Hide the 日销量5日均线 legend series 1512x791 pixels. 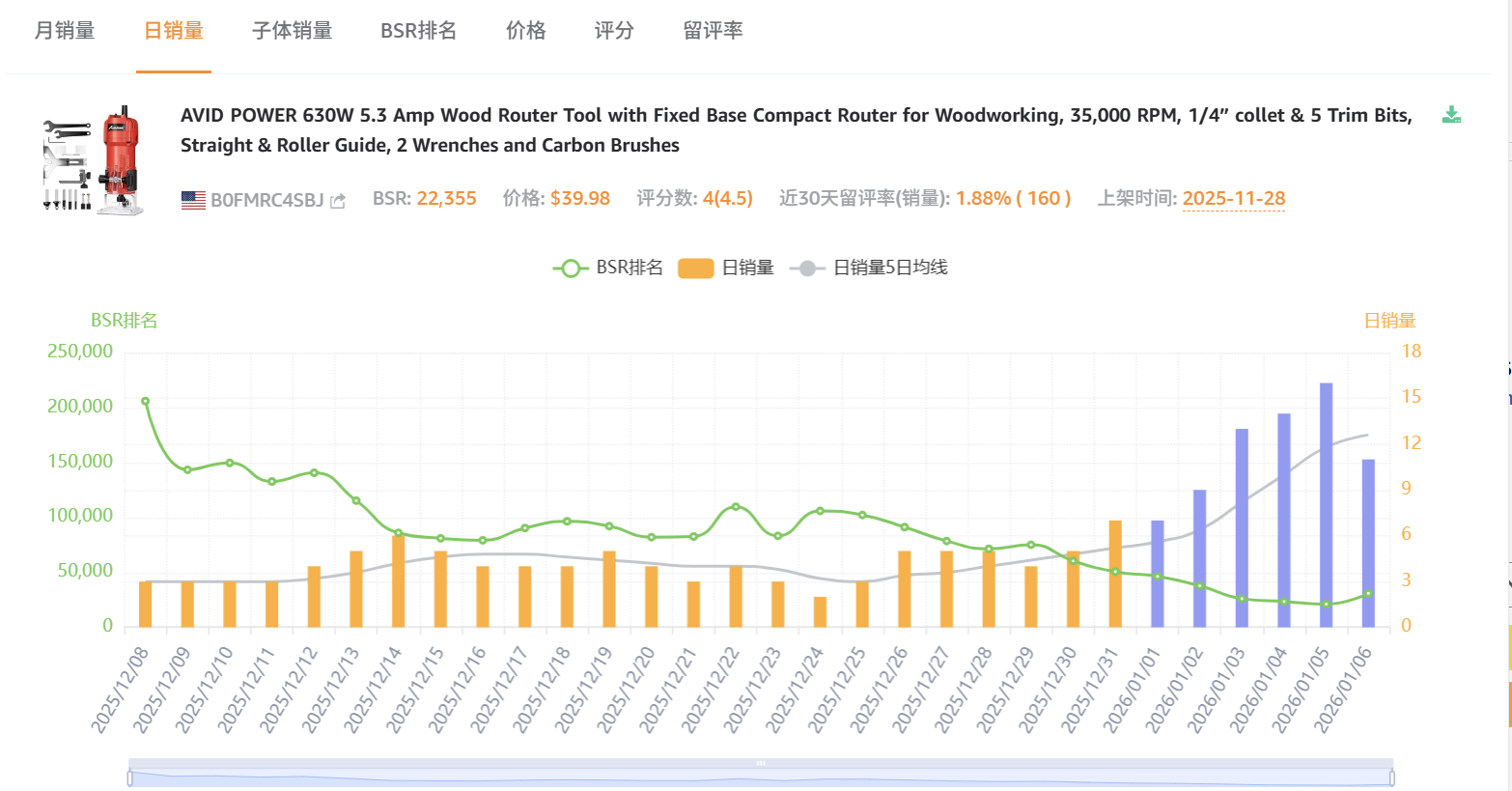coord(869,268)
